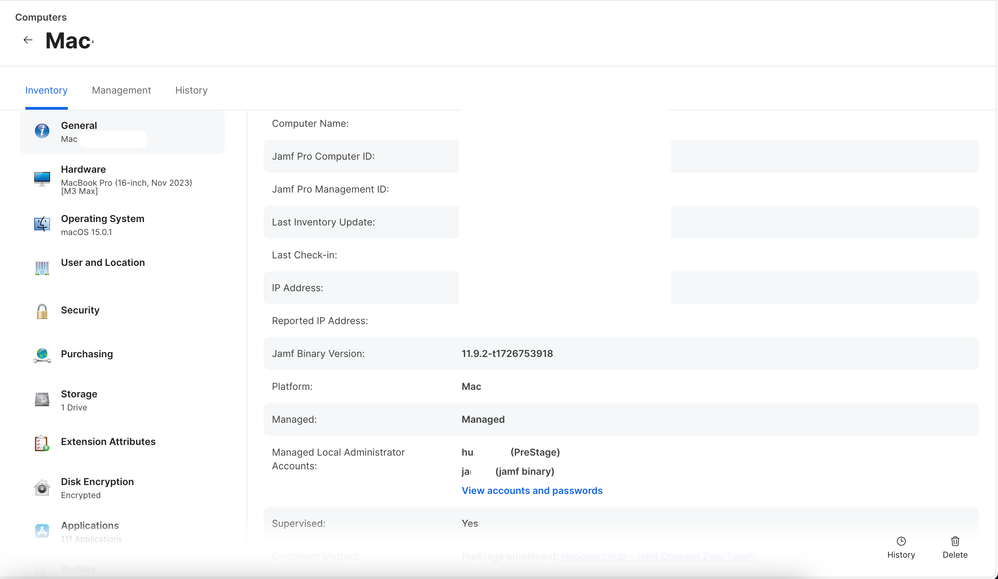The width and height of the screenshot is (998, 579).
Task: Select the Operating System Finder icon
Action: click(x=42, y=225)
